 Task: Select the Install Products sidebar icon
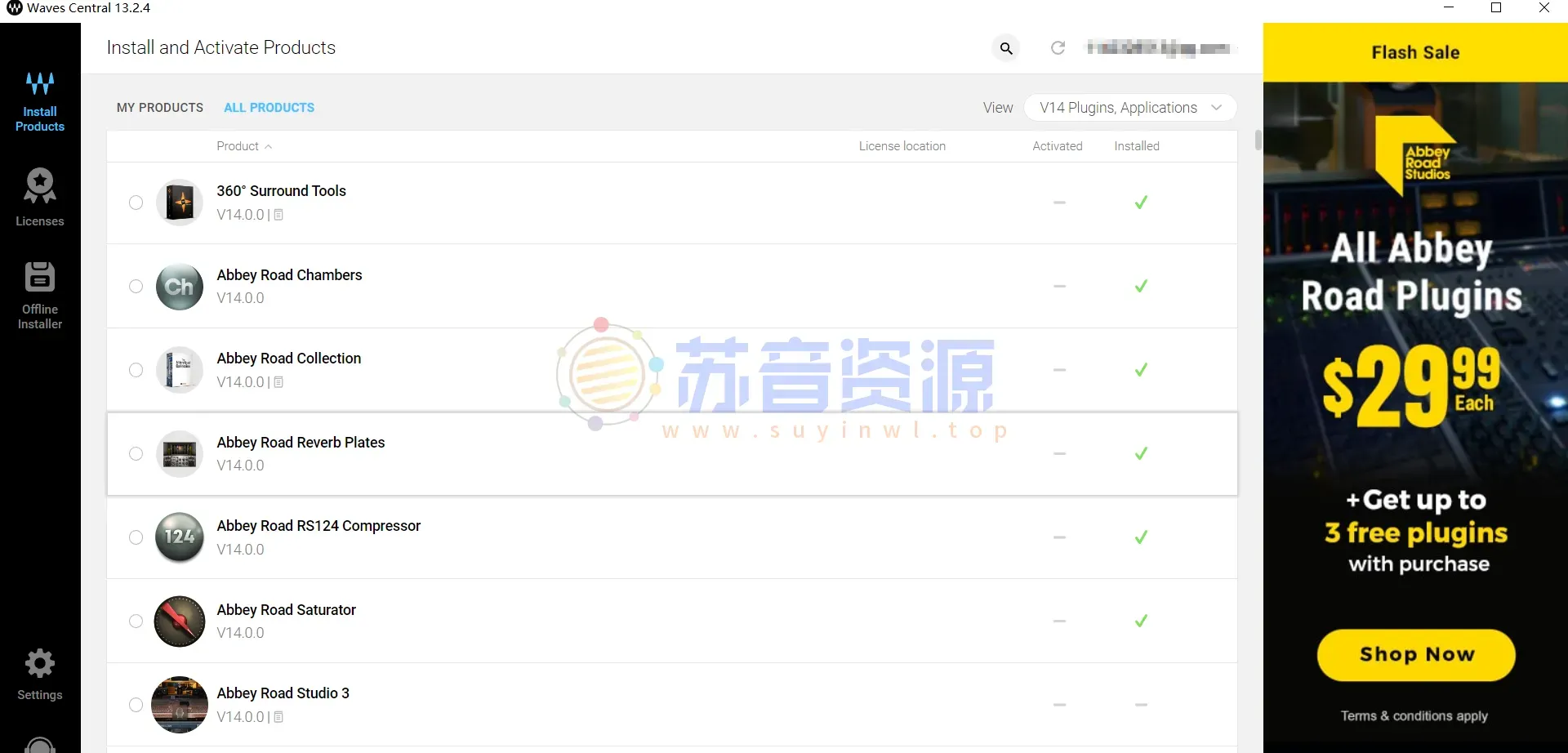pos(40,98)
